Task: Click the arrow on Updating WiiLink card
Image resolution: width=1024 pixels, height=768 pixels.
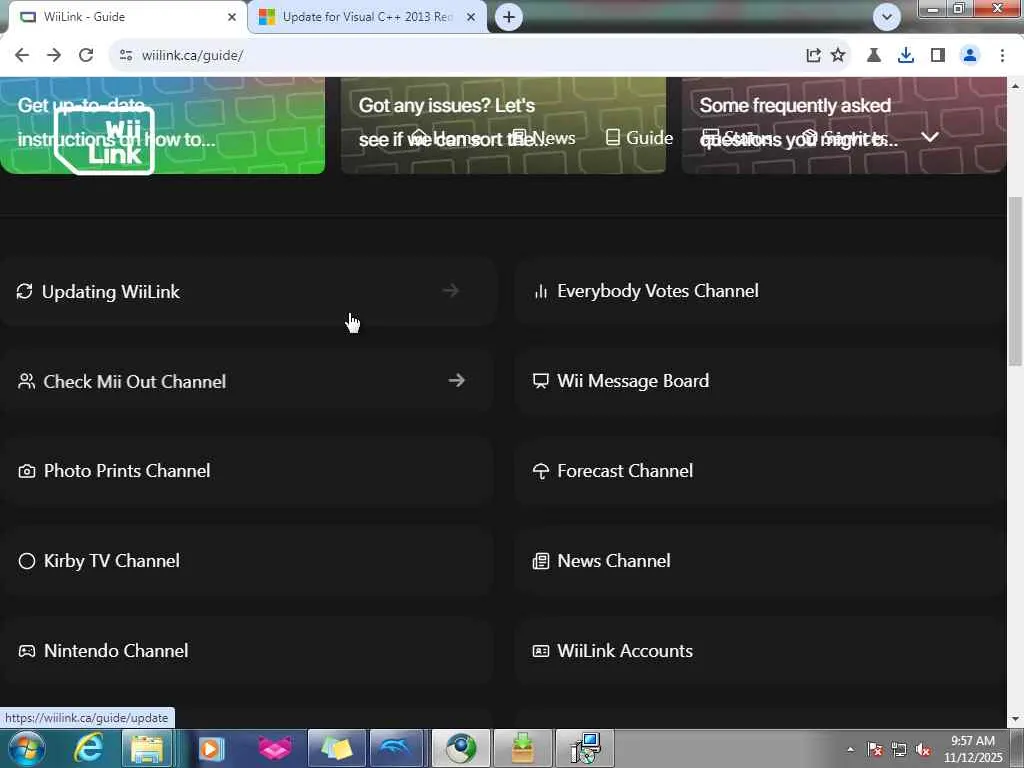Action: (x=451, y=290)
